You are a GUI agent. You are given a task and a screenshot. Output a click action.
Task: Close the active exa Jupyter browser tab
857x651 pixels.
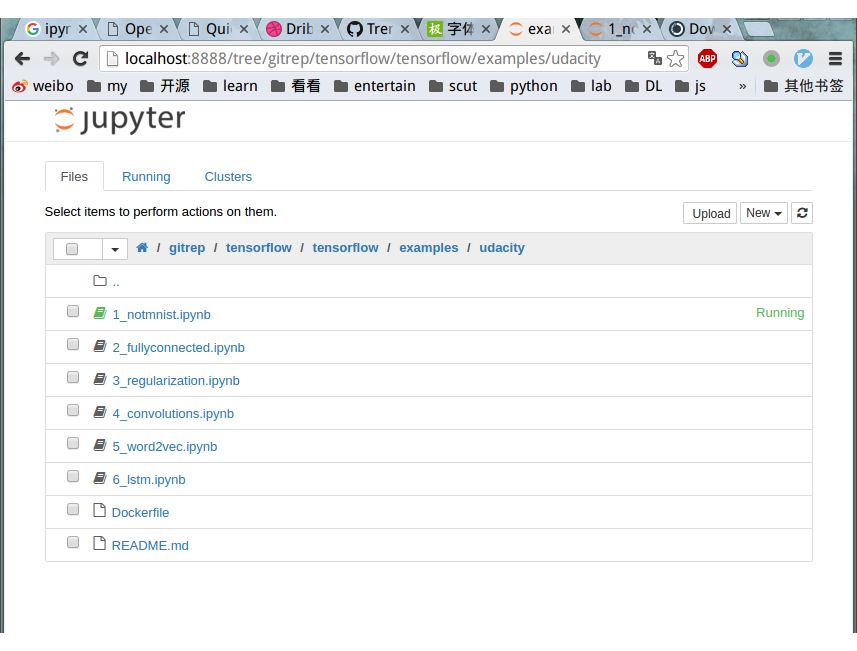click(566, 29)
